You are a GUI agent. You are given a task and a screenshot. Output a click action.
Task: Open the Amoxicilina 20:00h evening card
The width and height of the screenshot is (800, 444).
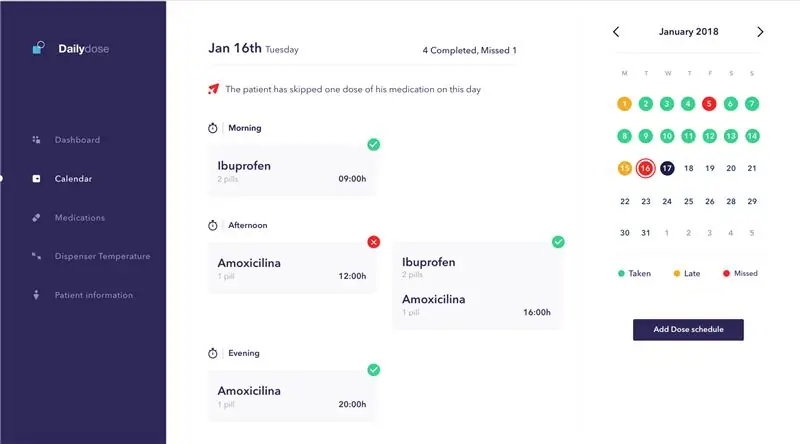pyautogui.click(x=292, y=396)
